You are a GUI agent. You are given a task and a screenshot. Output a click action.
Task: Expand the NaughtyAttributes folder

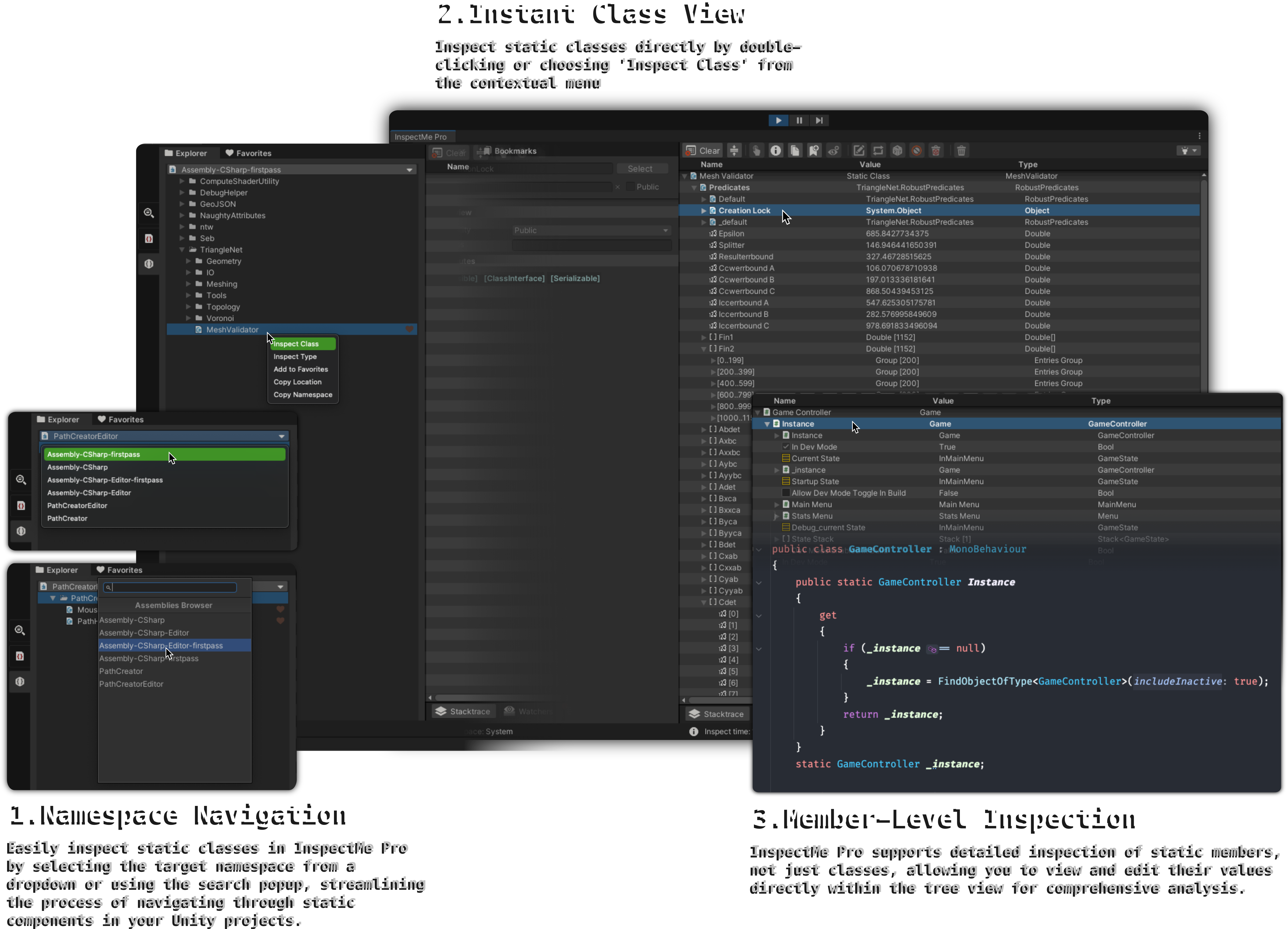click(182, 216)
